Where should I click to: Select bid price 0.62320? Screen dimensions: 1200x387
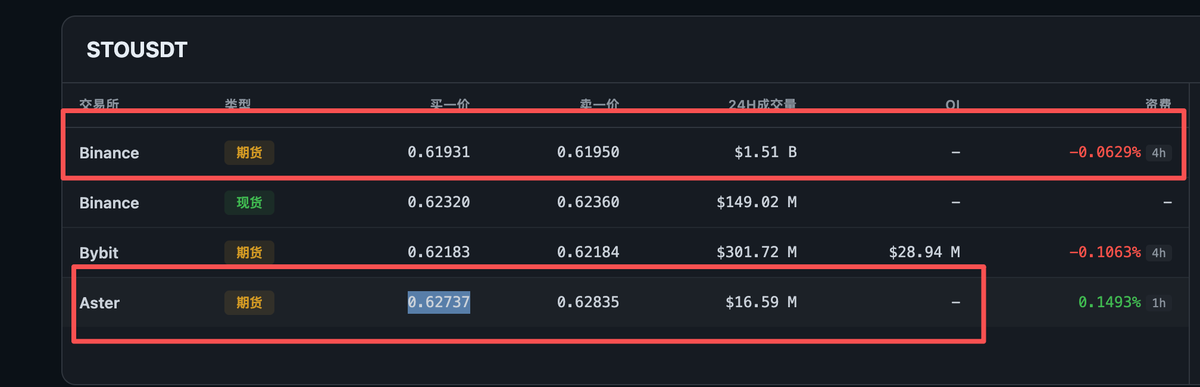tap(438, 203)
